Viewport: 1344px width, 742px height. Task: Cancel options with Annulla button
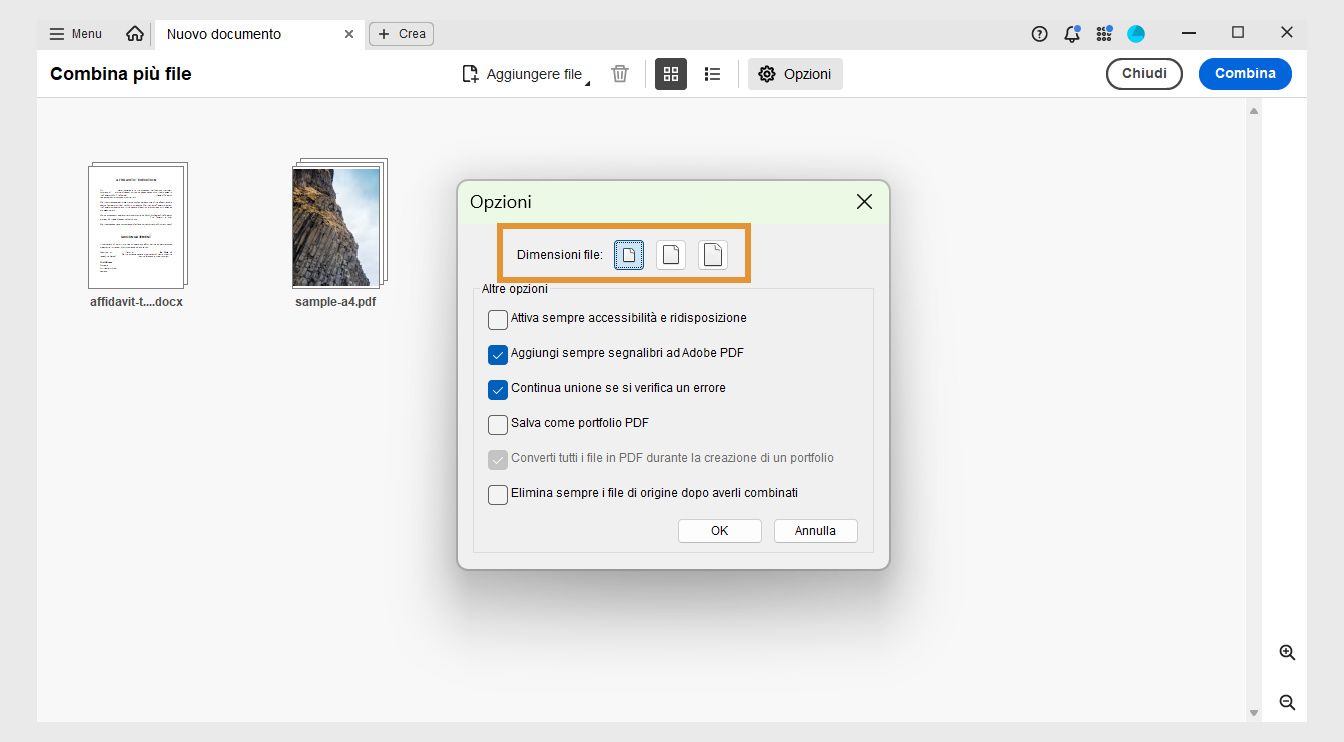point(815,530)
